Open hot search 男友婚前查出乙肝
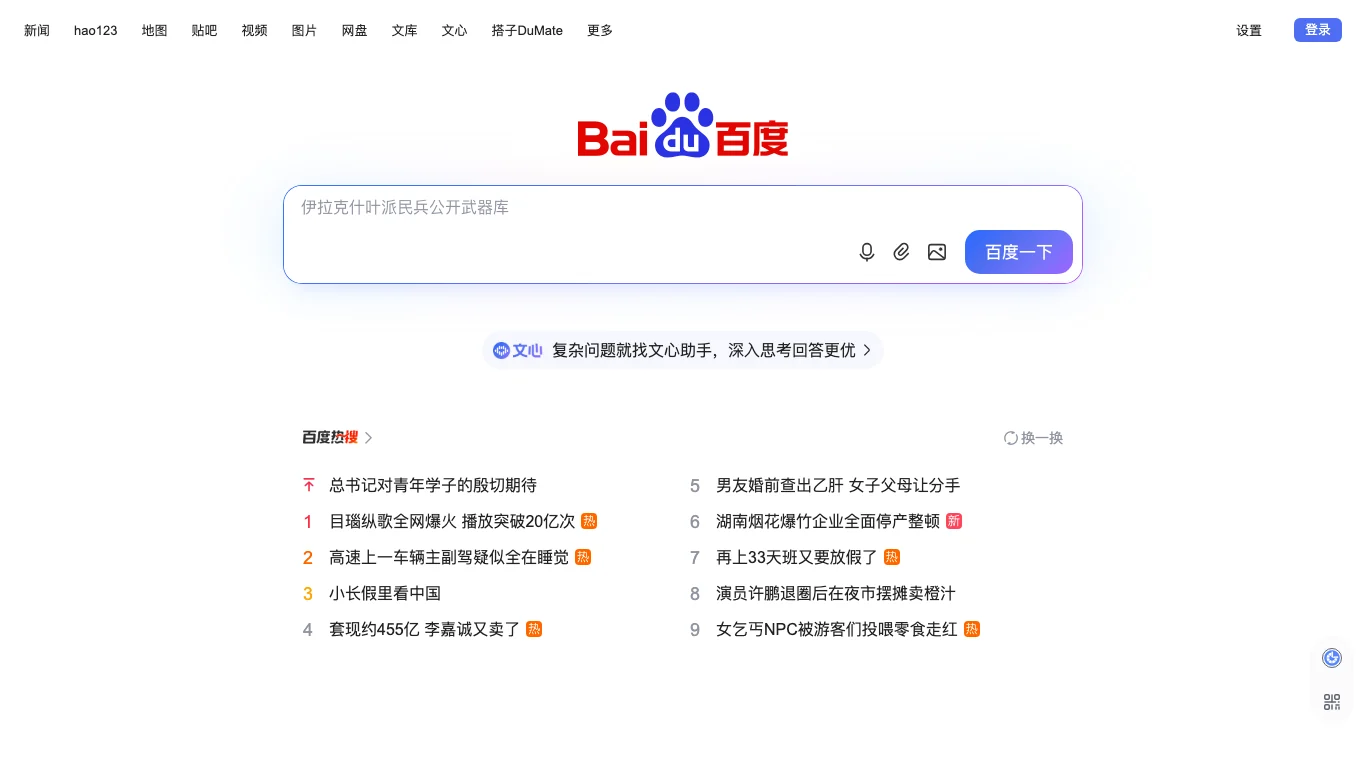 [838, 485]
